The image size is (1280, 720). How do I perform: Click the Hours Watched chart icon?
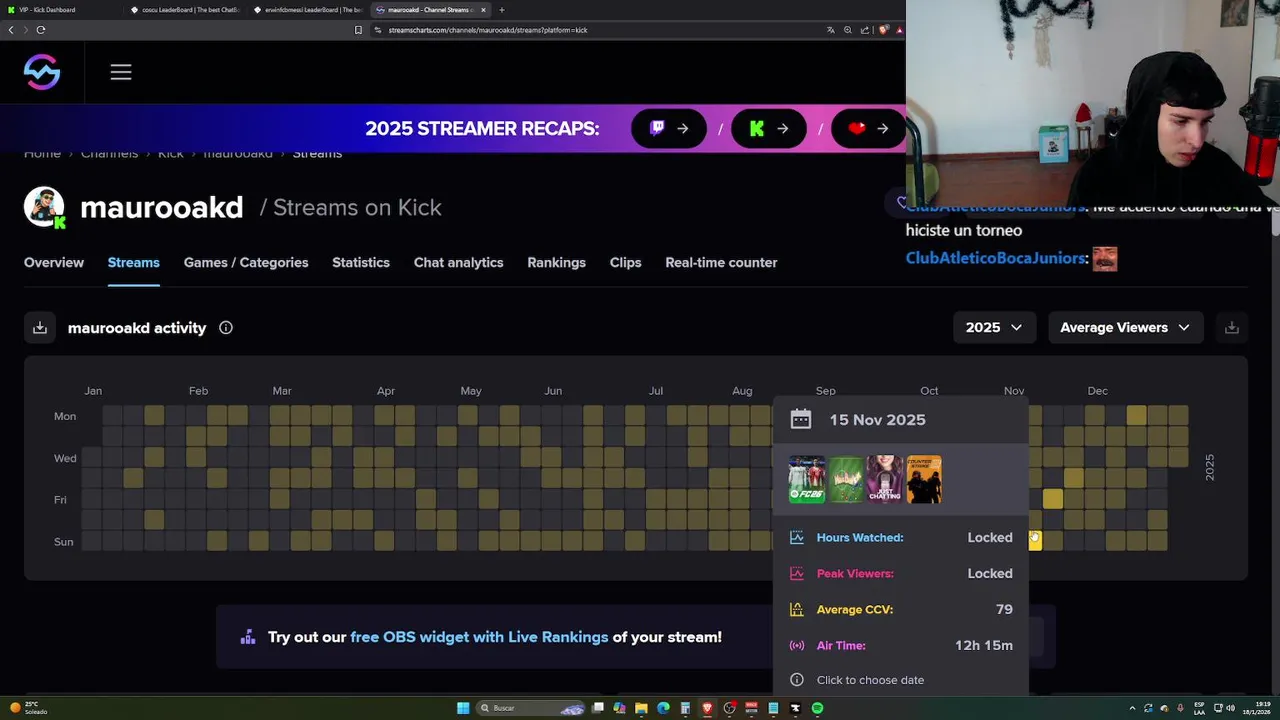[x=797, y=537]
